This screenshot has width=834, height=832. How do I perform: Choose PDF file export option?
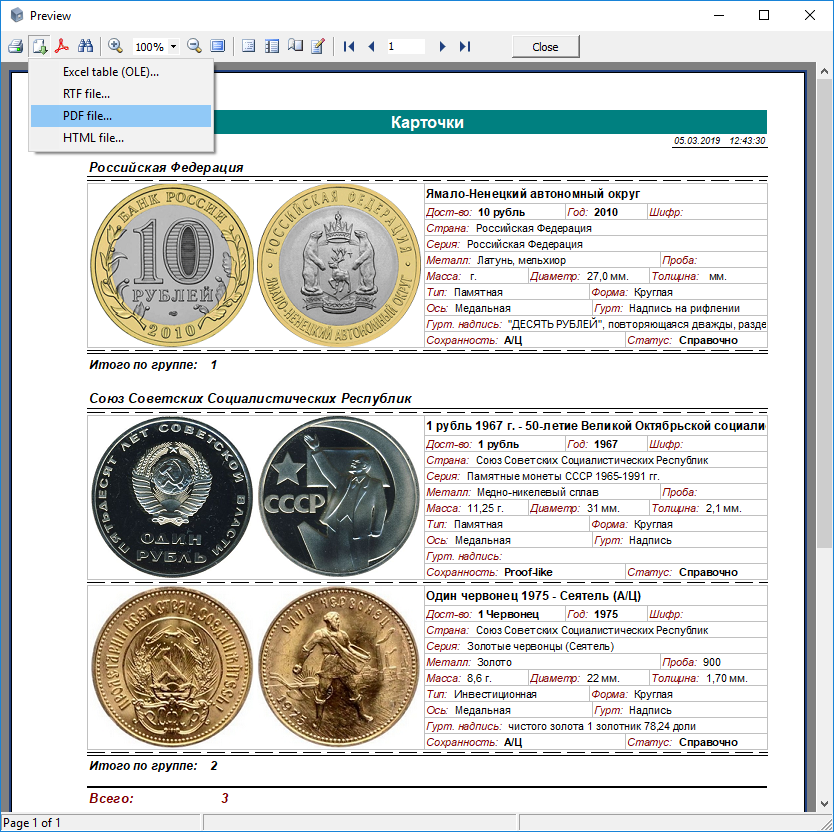88,116
